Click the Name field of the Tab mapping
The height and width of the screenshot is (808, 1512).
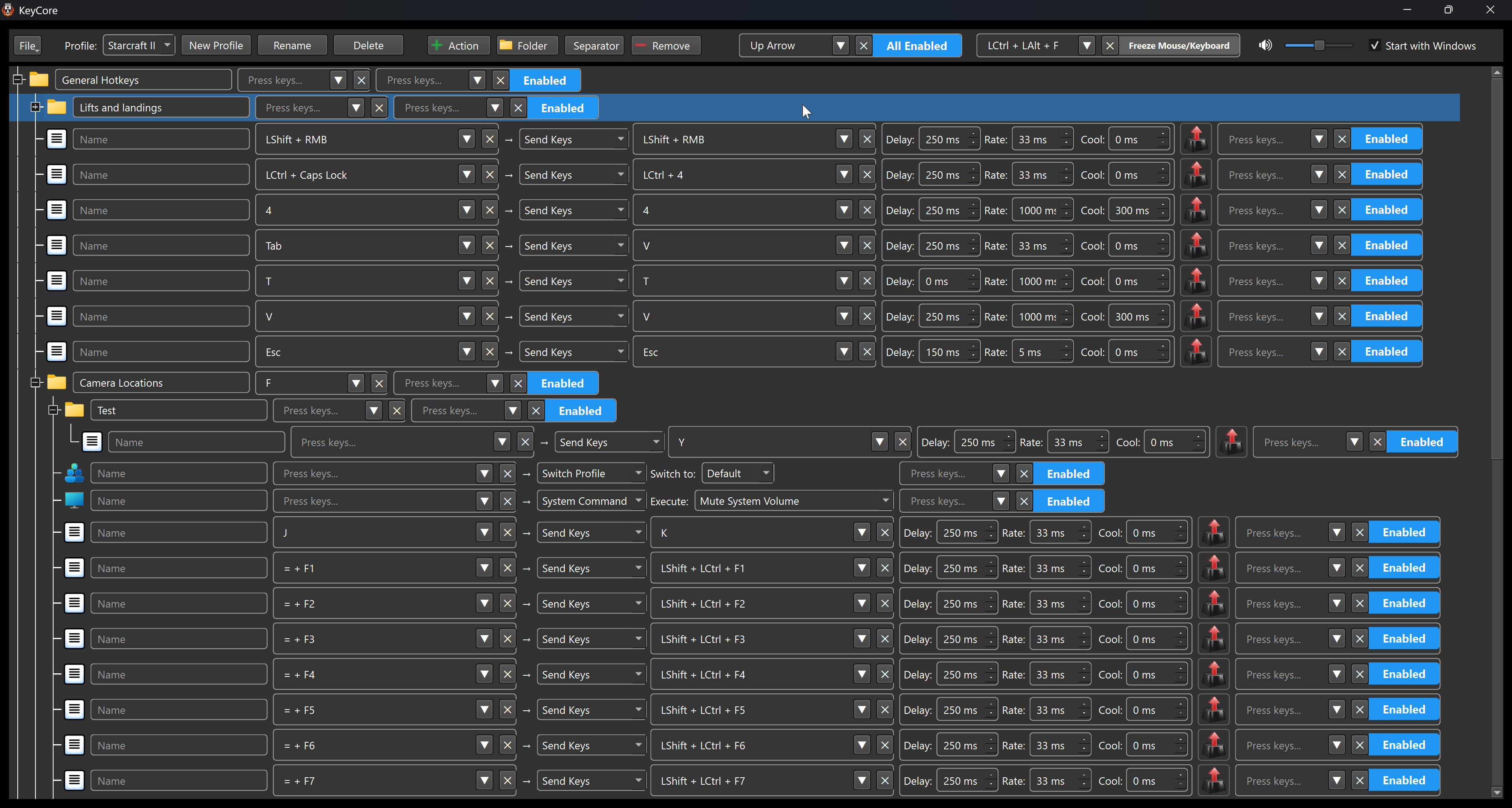point(161,245)
